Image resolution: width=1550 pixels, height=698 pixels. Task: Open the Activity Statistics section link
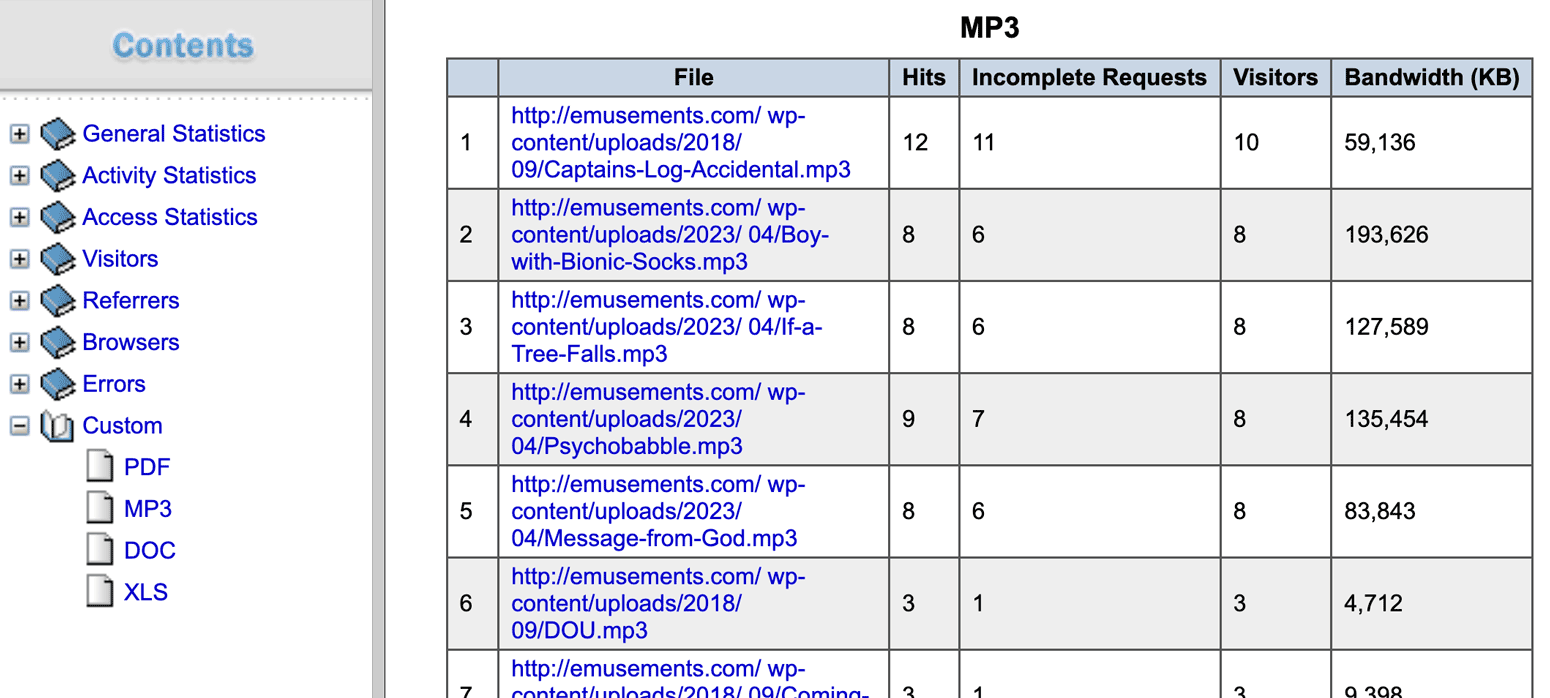pyautogui.click(x=169, y=176)
